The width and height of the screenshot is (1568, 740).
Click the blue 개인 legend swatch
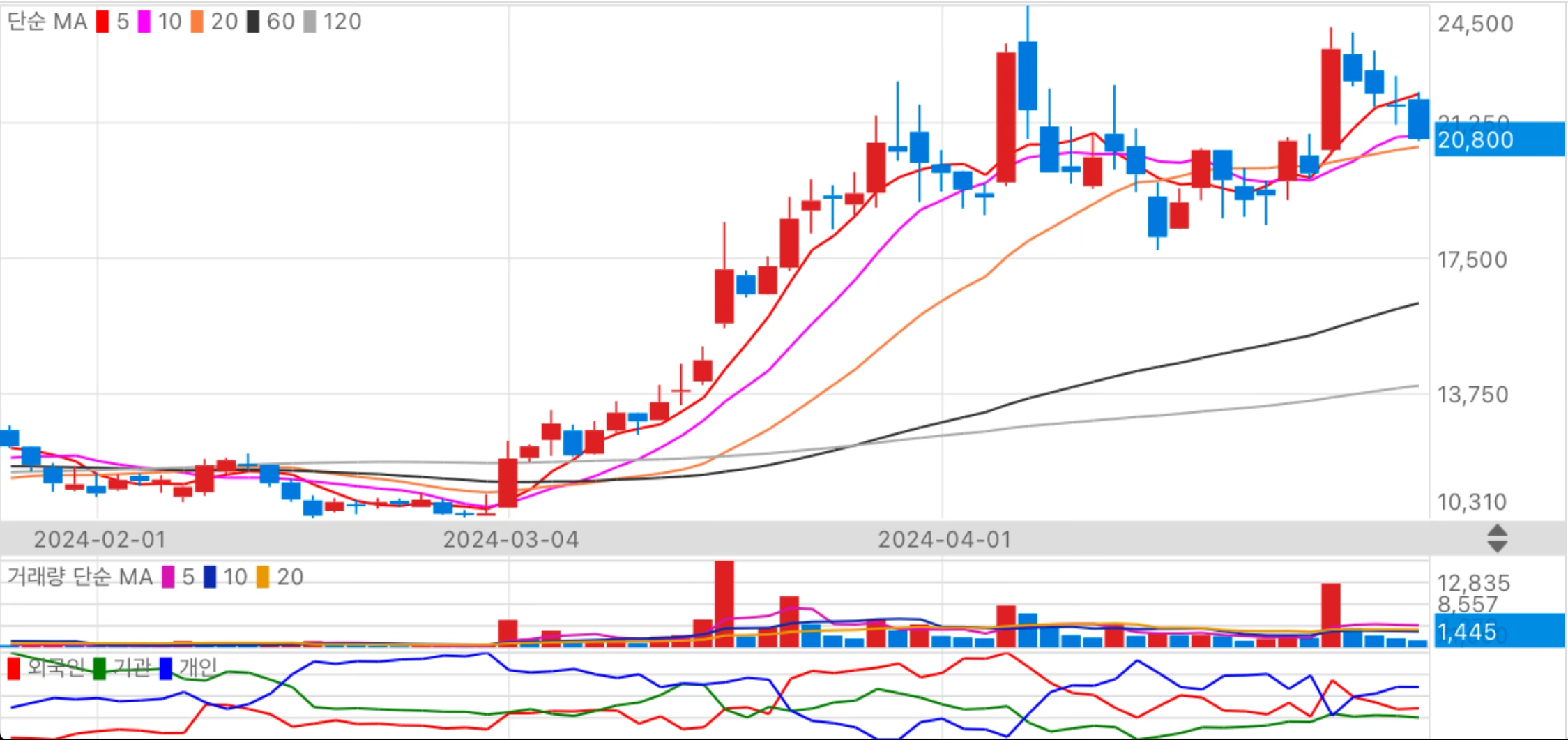(166, 668)
